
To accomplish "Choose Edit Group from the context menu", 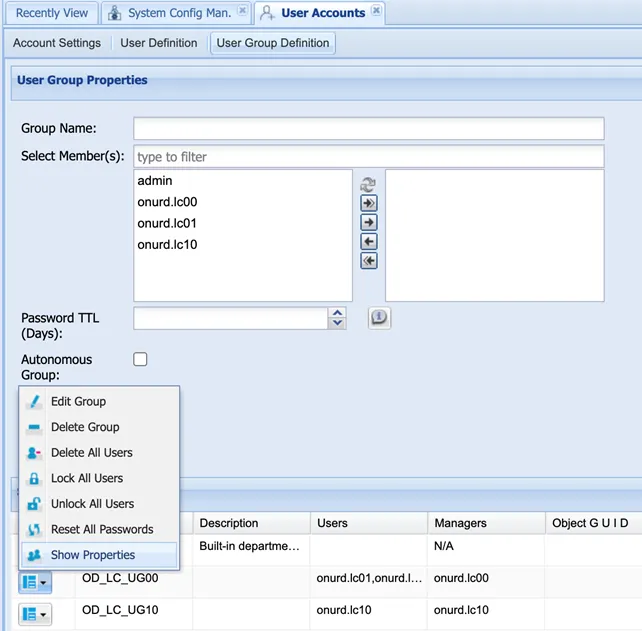I will [99, 401].
